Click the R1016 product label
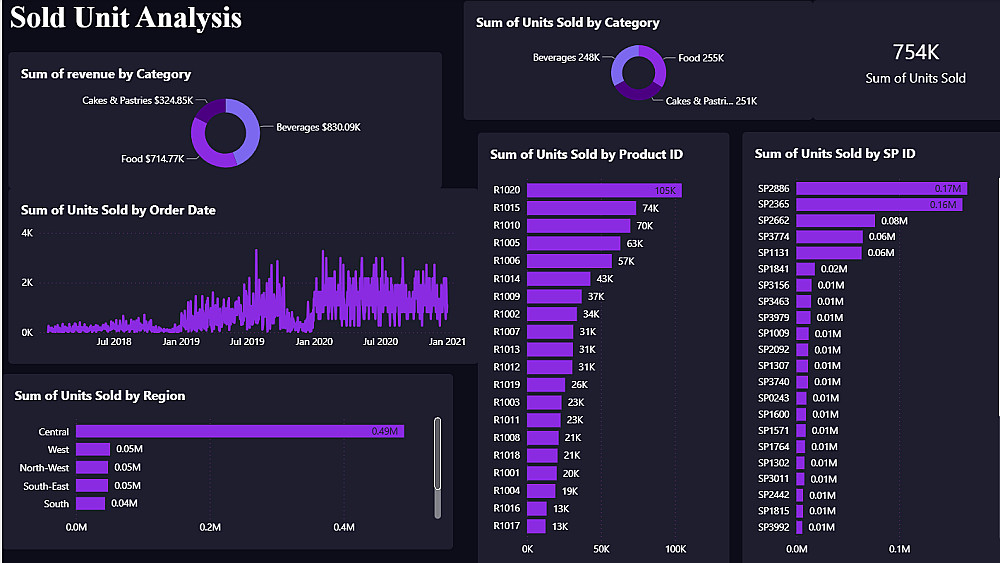Screen dimensions: 1000x563 pyautogui.click(x=506, y=508)
